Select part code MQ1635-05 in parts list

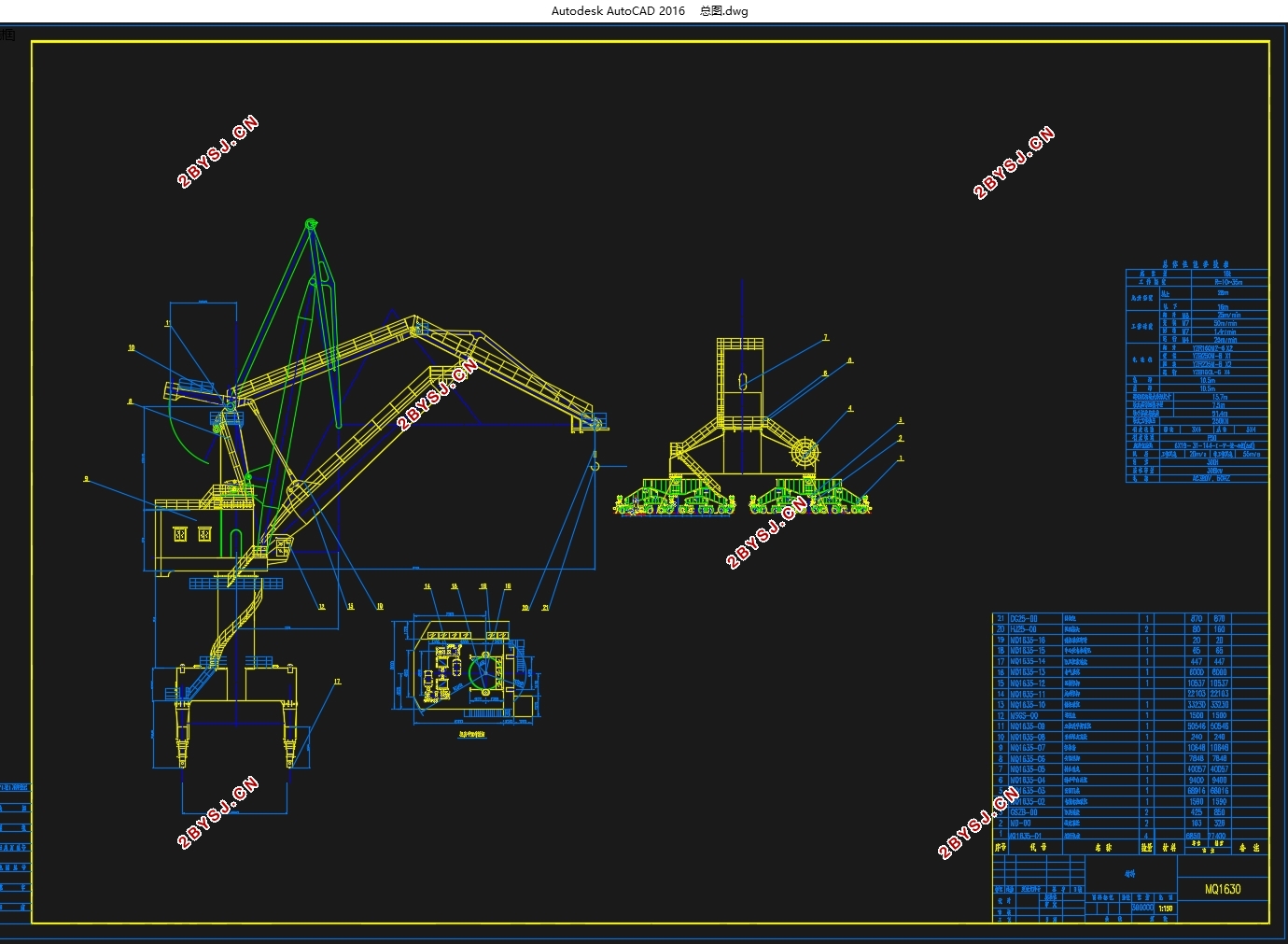(x=1028, y=769)
